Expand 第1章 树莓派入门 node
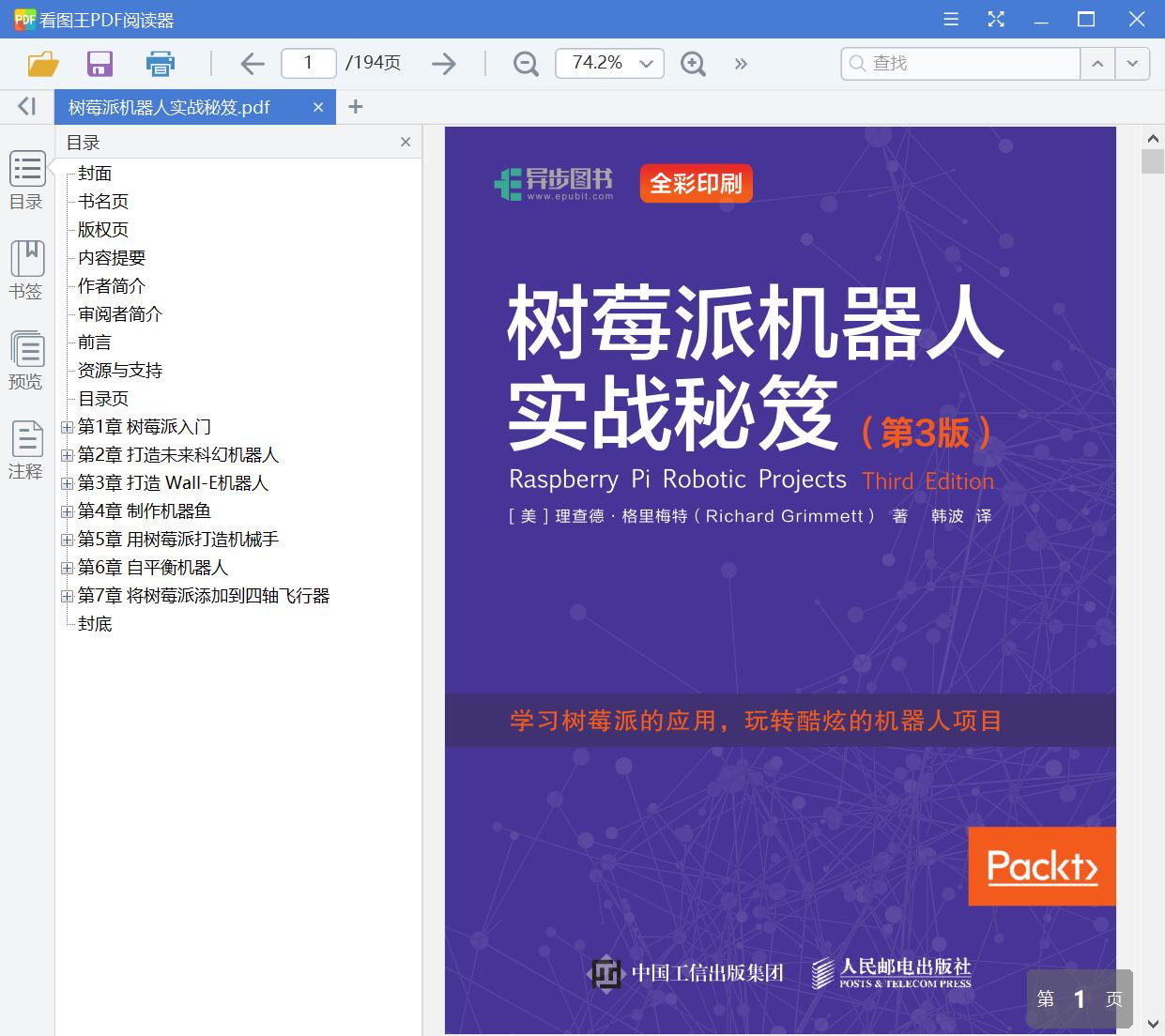This screenshot has width=1165, height=1036. (67, 427)
